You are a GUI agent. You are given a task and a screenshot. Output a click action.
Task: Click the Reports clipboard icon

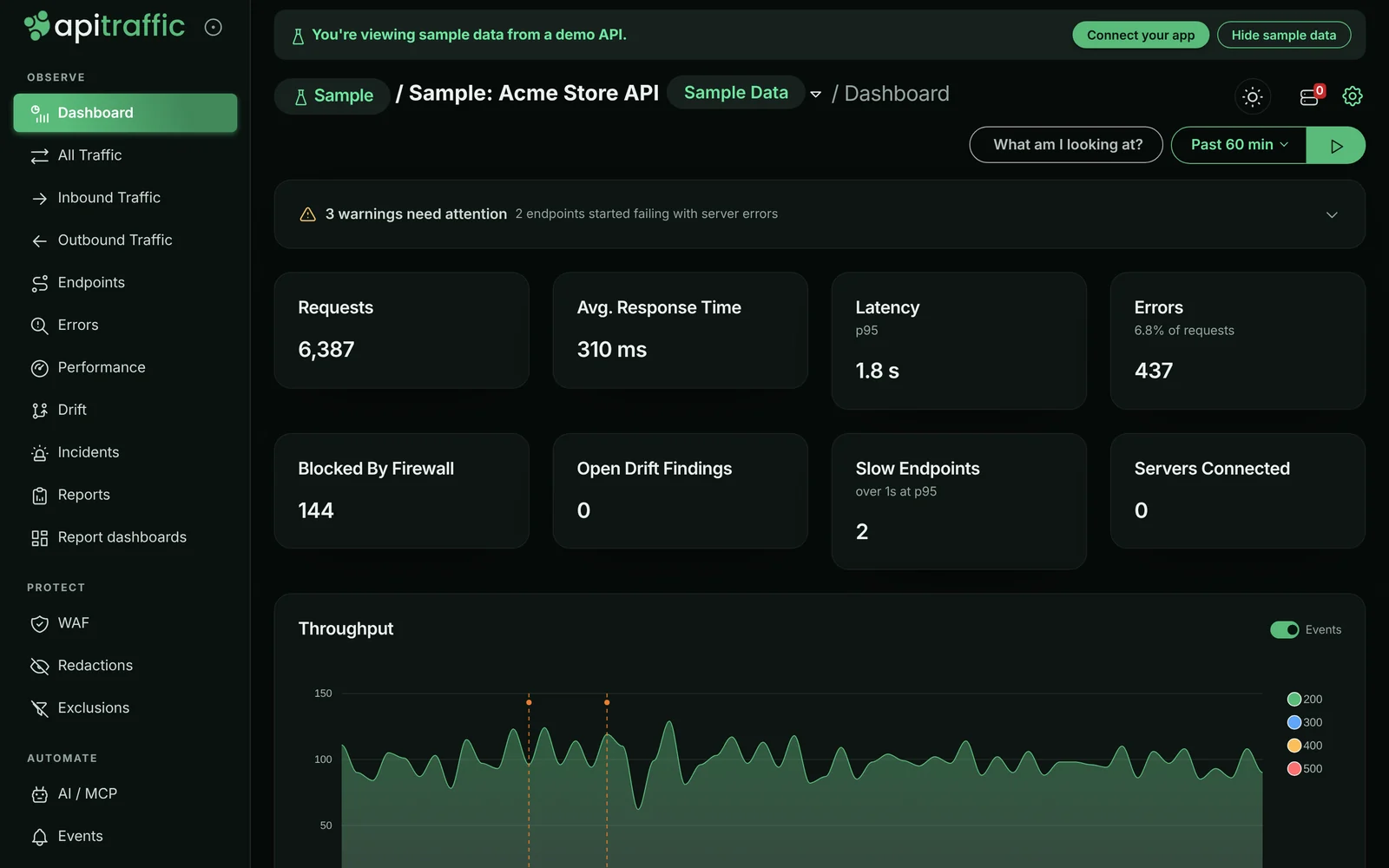(39, 496)
